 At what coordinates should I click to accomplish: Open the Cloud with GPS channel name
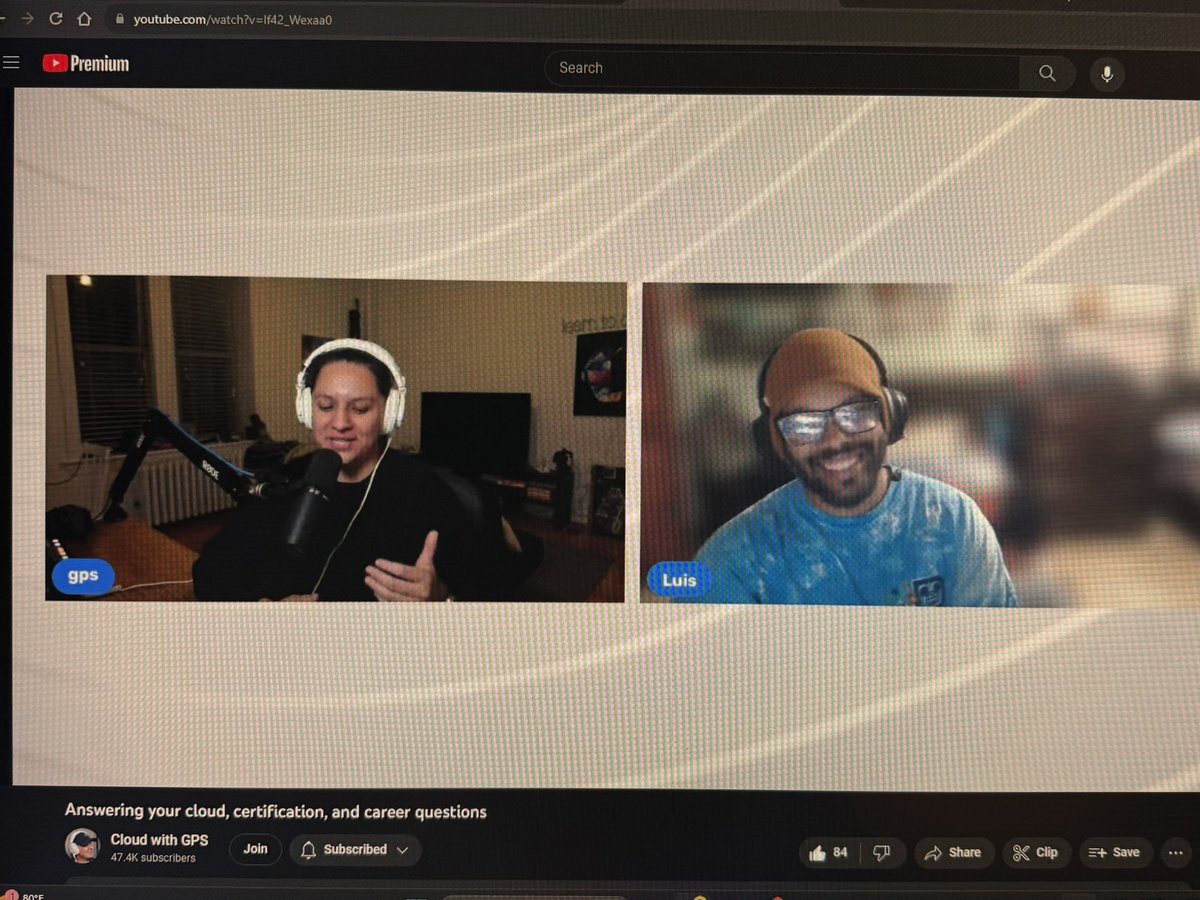pyautogui.click(x=159, y=840)
